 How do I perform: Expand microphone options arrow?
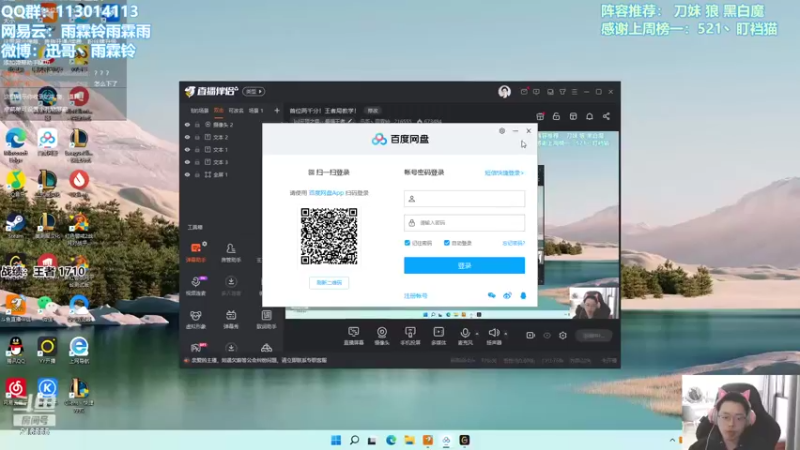click(x=477, y=334)
